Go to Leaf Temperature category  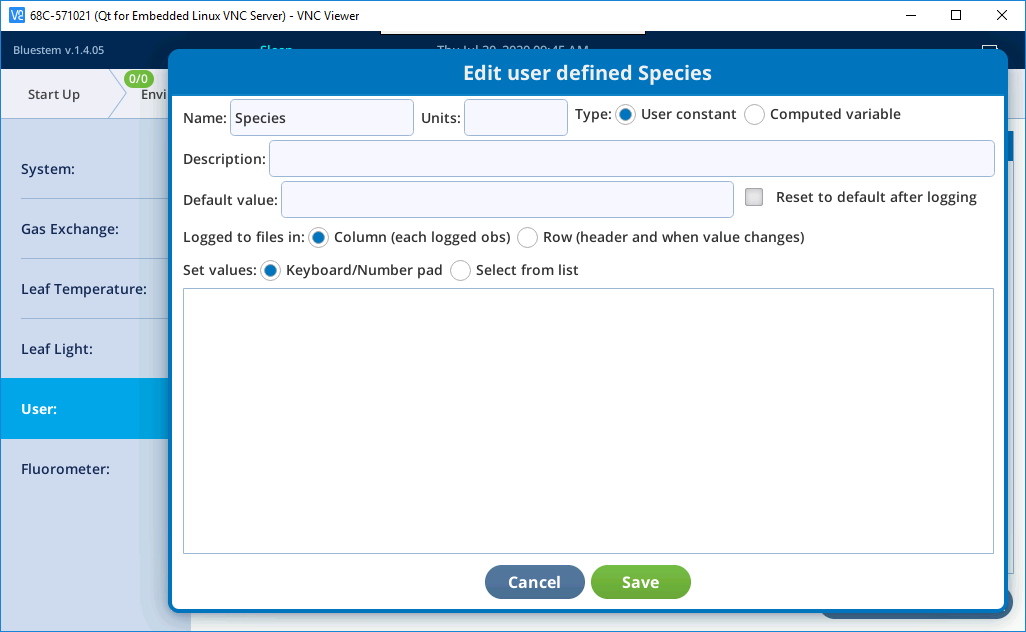click(83, 289)
